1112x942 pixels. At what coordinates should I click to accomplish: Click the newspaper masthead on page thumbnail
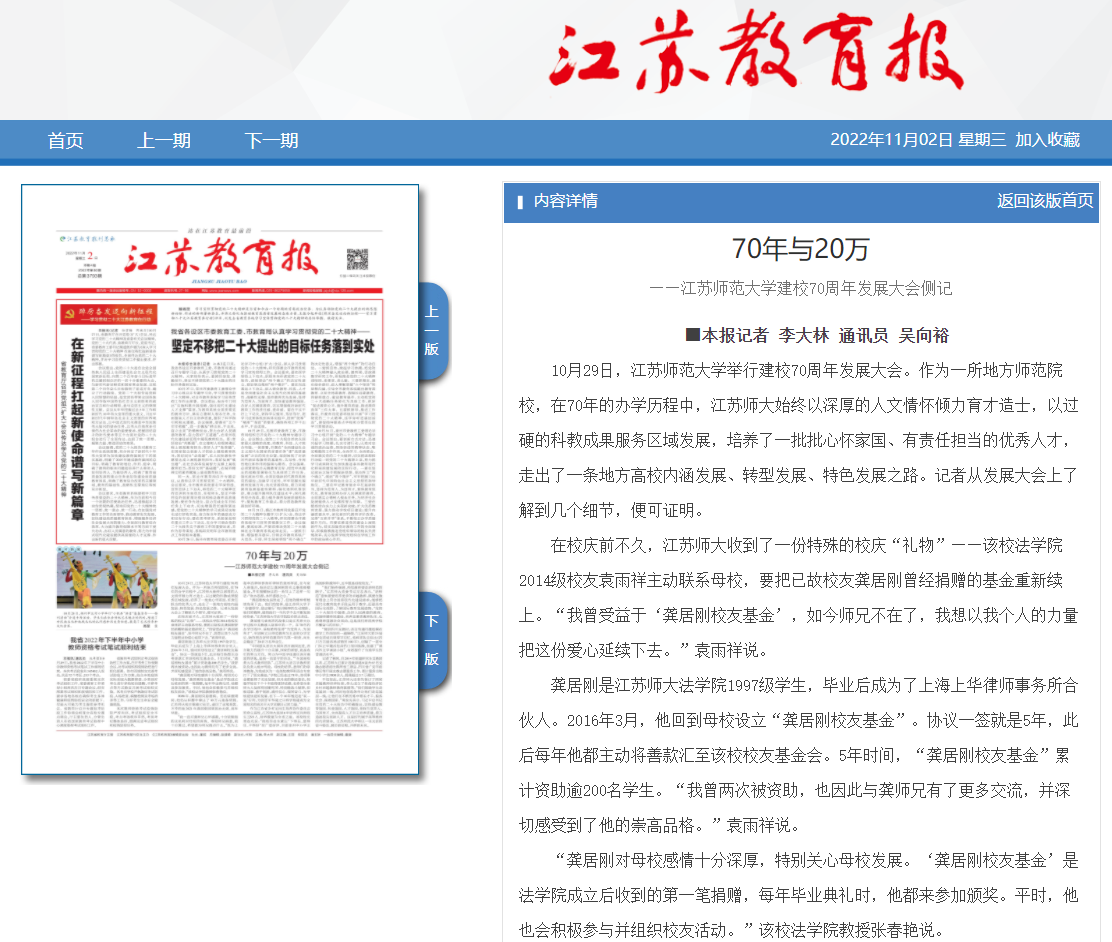click(221, 259)
